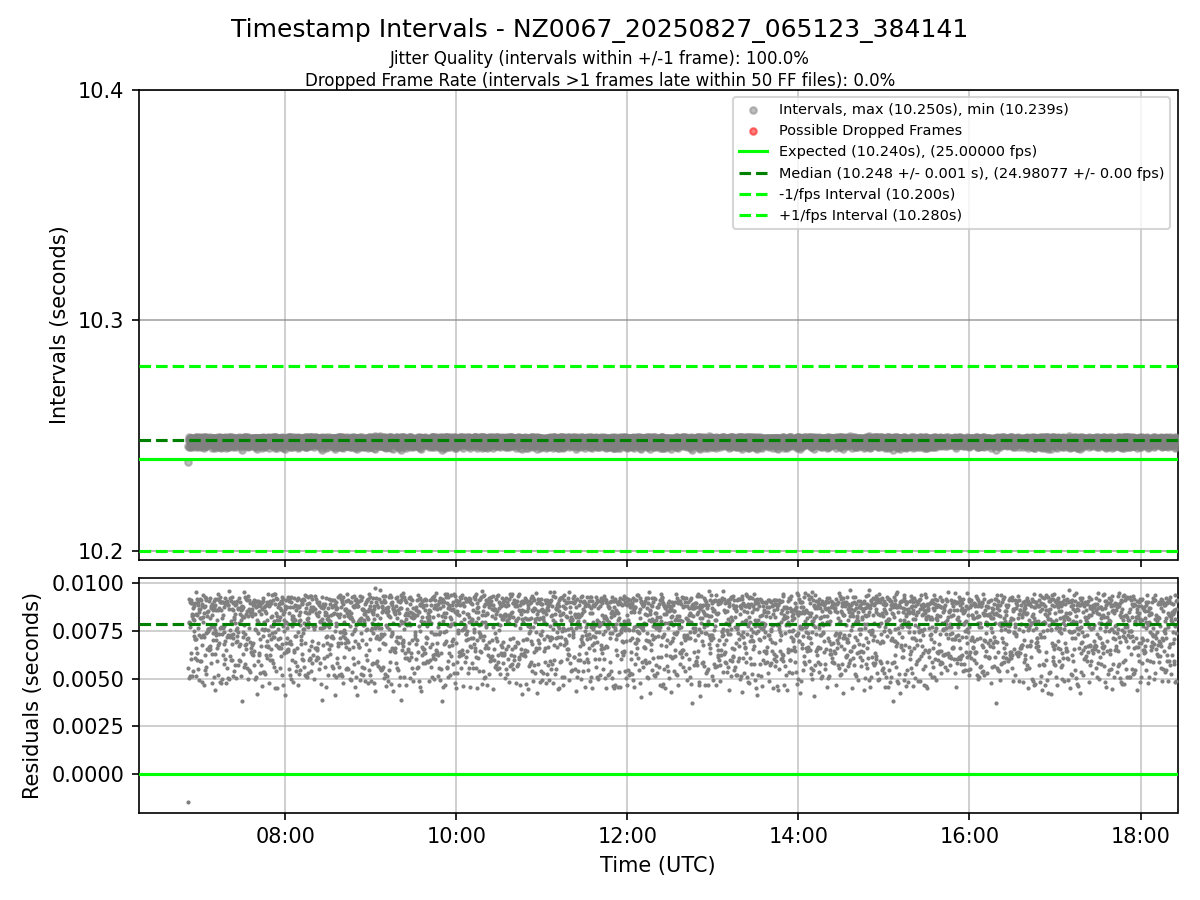Image resolution: width=1200 pixels, height=900 pixels.
Task: Click the "Dropped Frame Rate" 0.0% subtitle line
Action: click(599, 80)
